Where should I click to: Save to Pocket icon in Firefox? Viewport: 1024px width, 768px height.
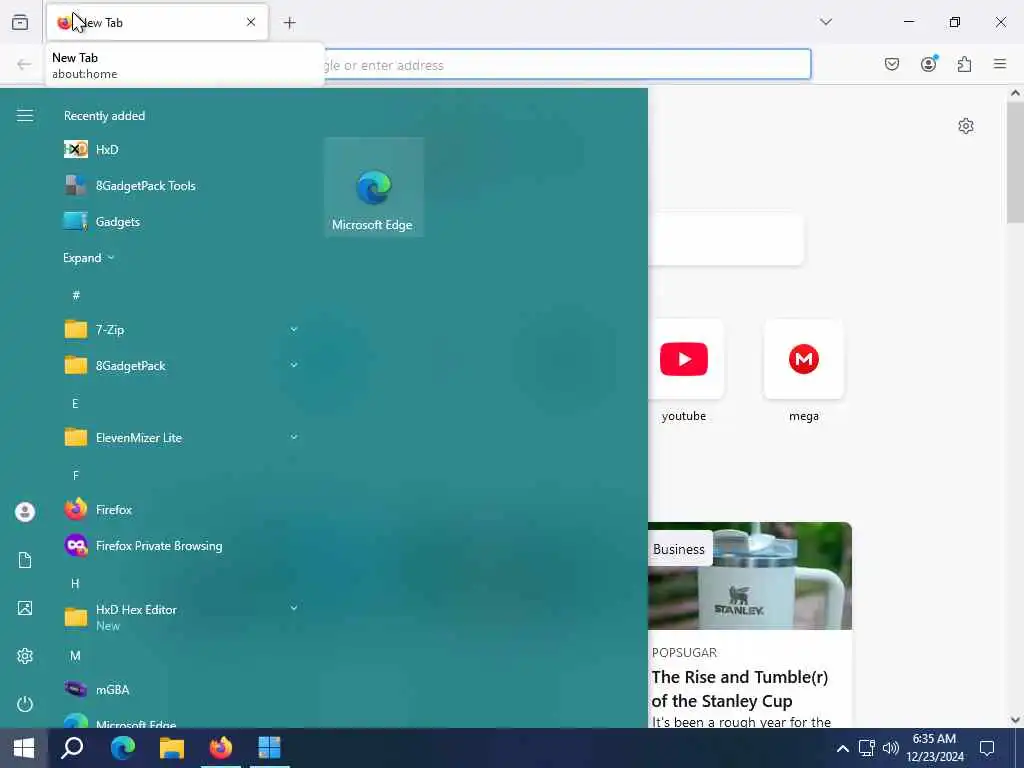[891, 64]
